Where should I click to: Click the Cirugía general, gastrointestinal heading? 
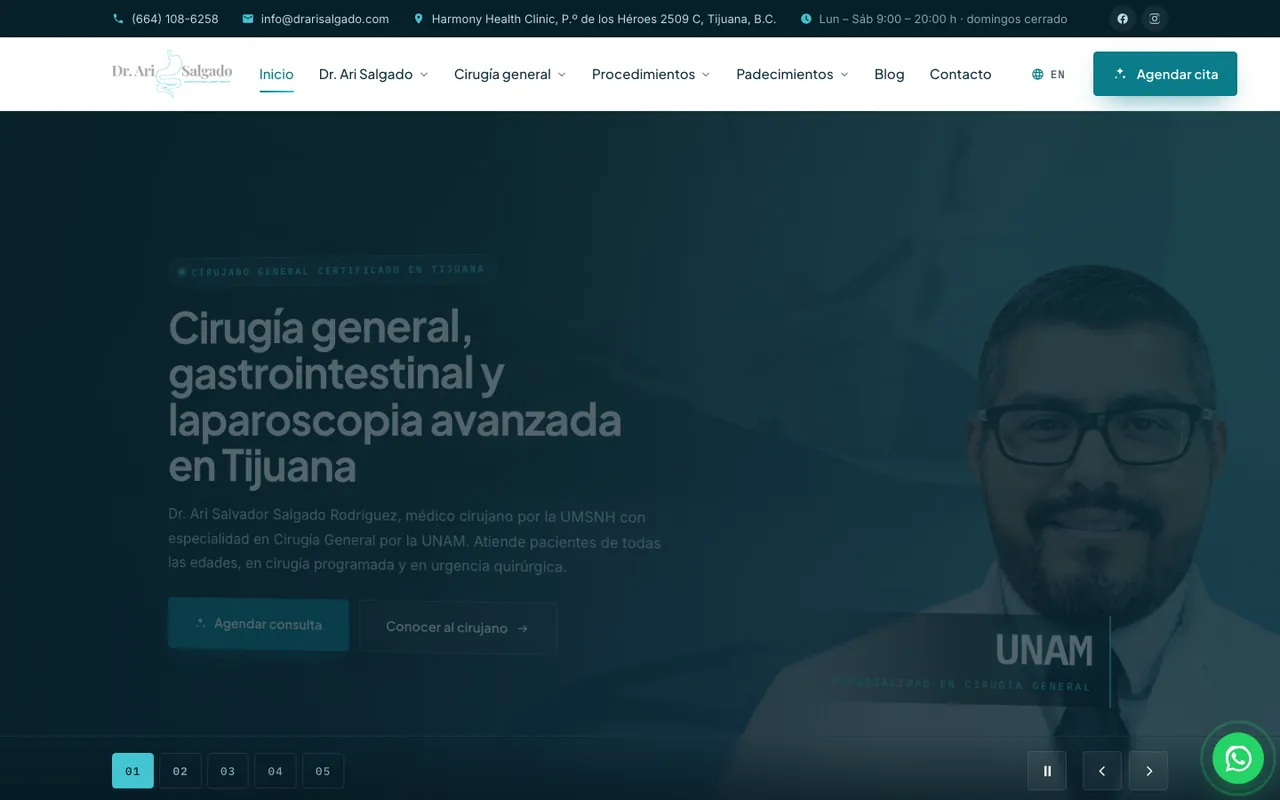point(395,396)
